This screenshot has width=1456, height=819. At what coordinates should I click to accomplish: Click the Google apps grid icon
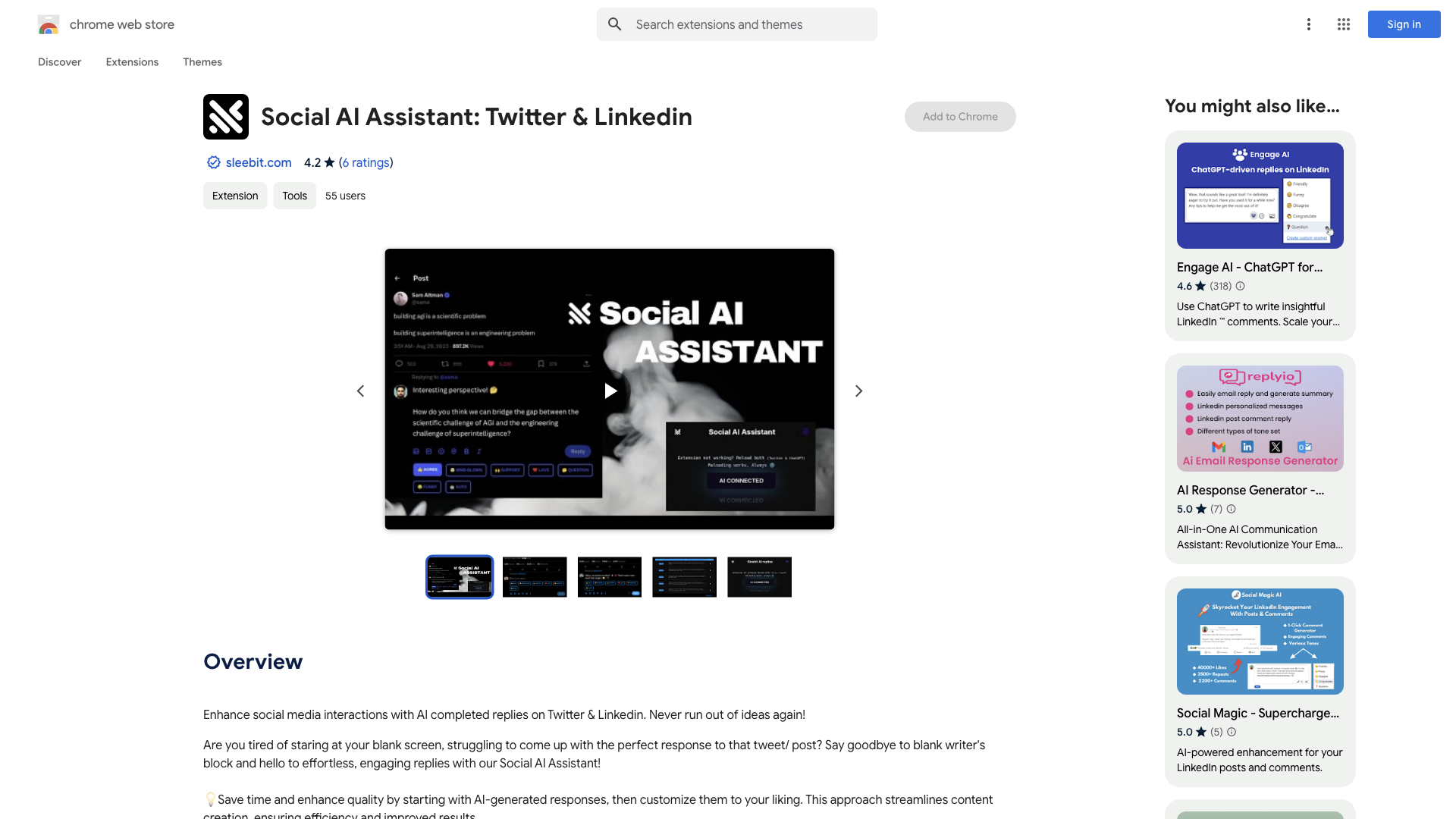1344,24
